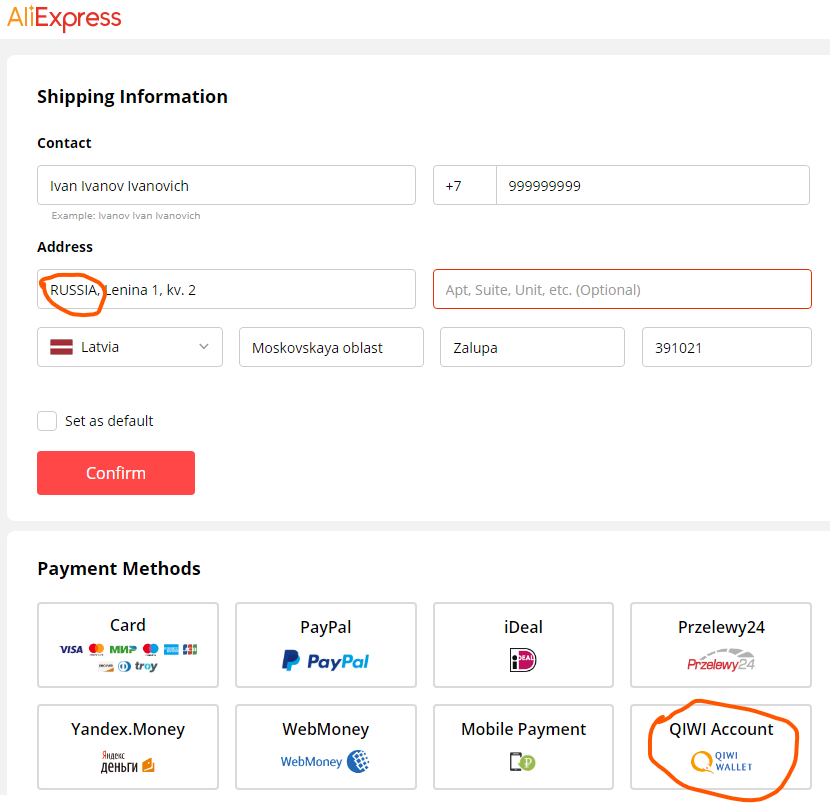Viewport: 830px width, 803px height.
Task: Focus the +7 country code field
Action: pyautogui.click(x=465, y=185)
